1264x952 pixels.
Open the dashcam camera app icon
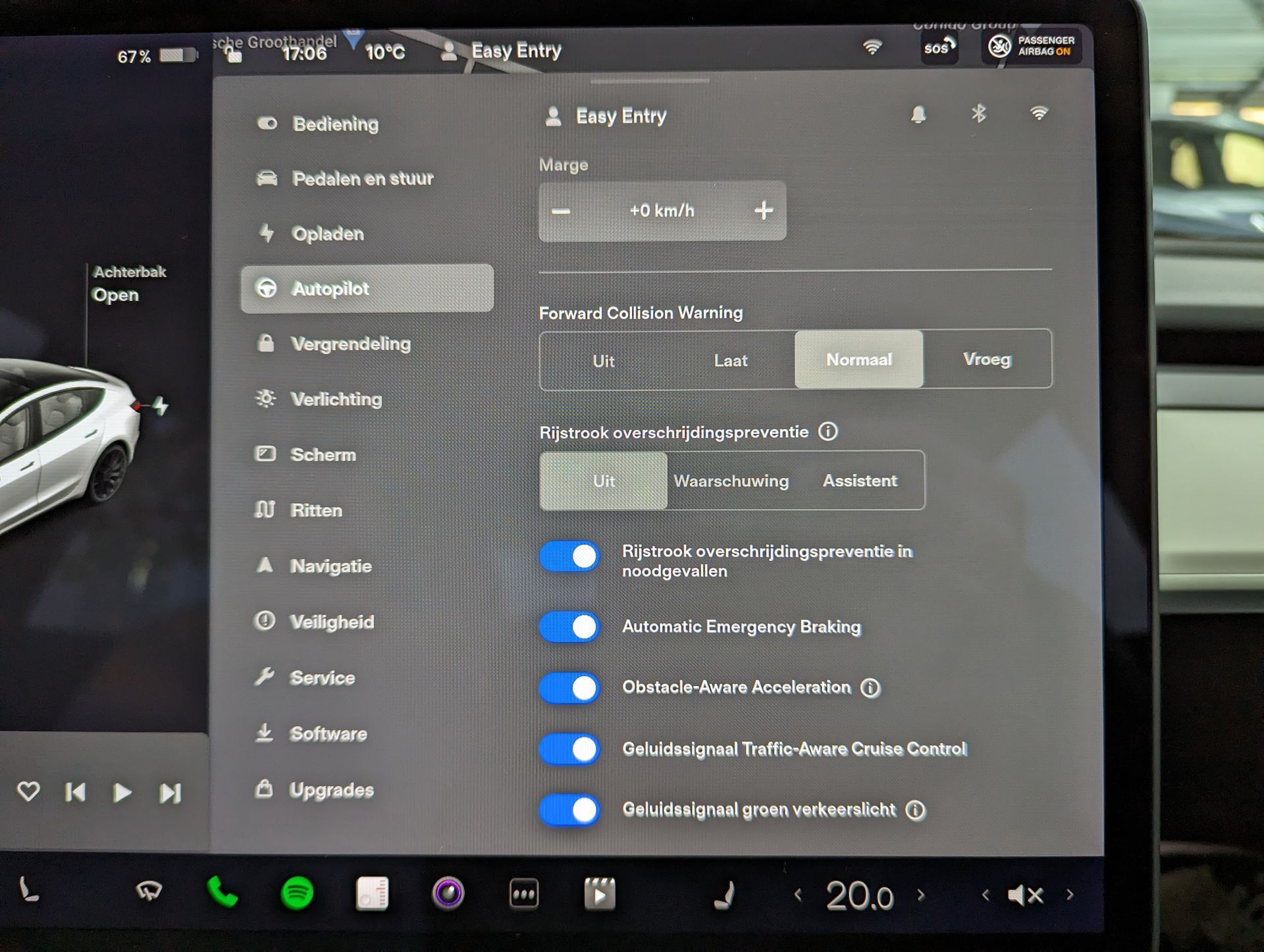tap(448, 893)
